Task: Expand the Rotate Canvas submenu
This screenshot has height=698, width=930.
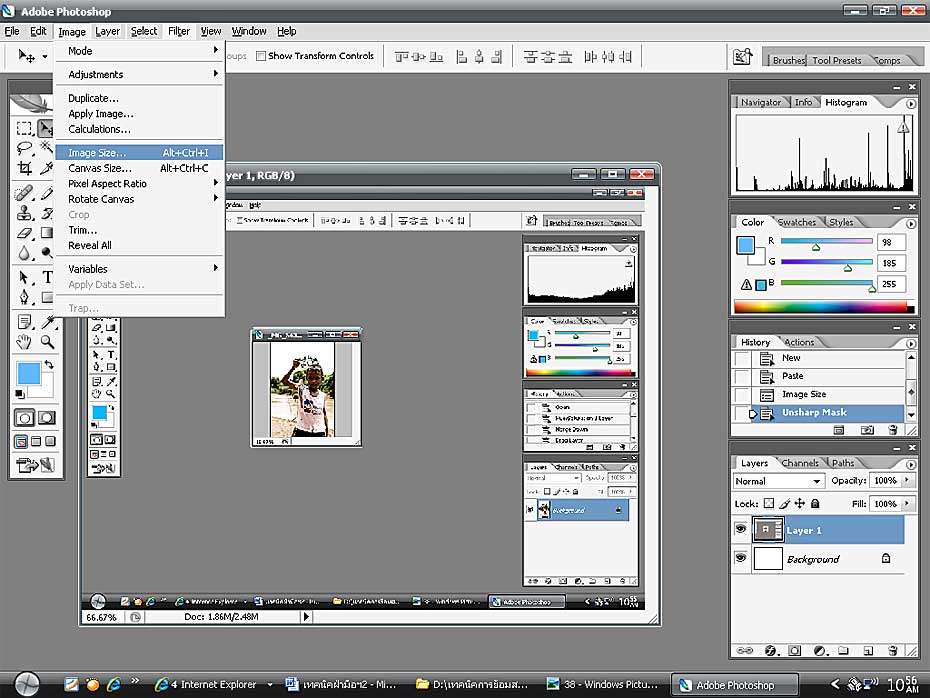Action: click(139, 199)
